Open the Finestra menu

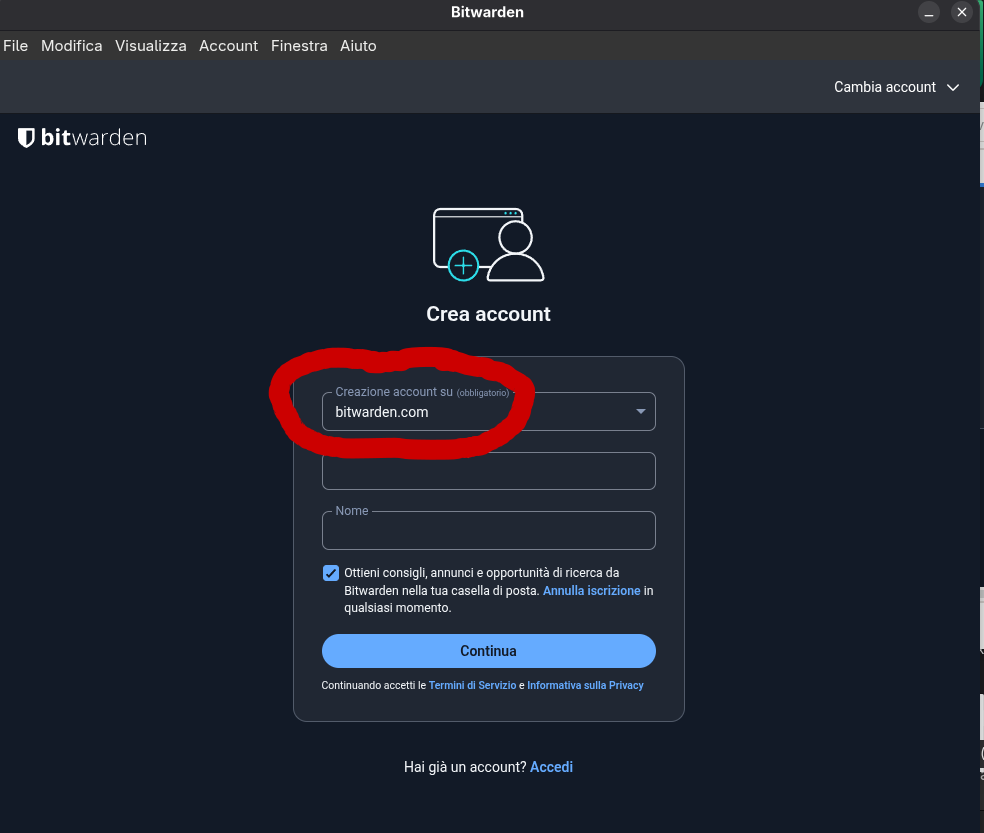[x=299, y=46]
